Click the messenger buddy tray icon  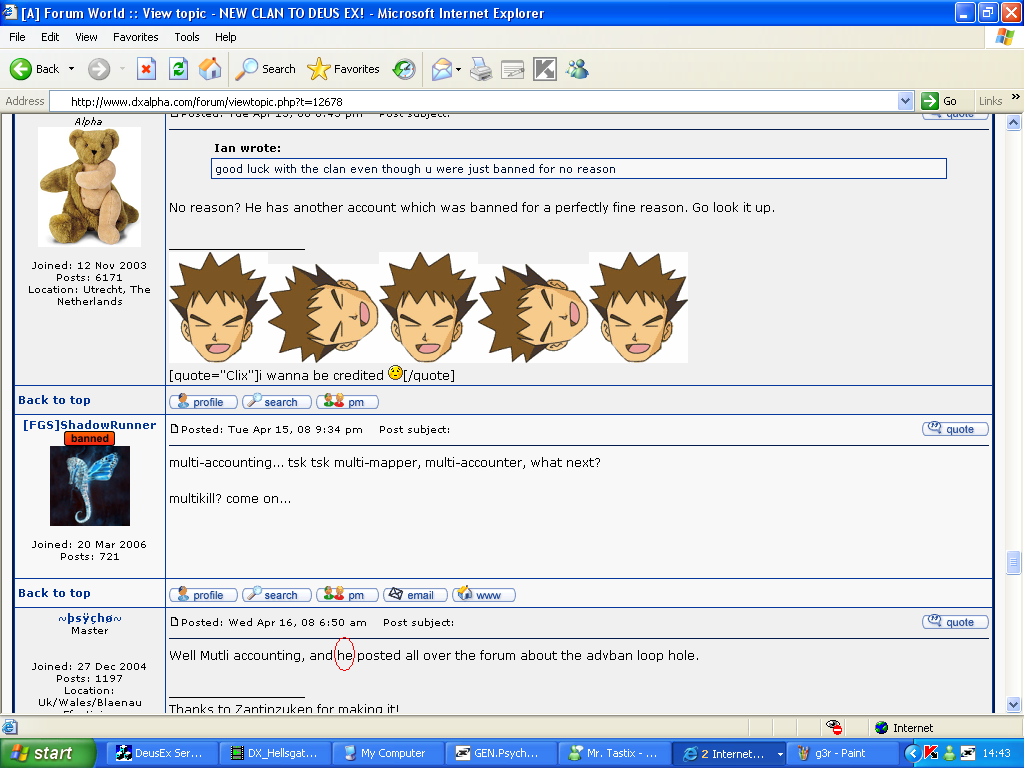pos(948,754)
